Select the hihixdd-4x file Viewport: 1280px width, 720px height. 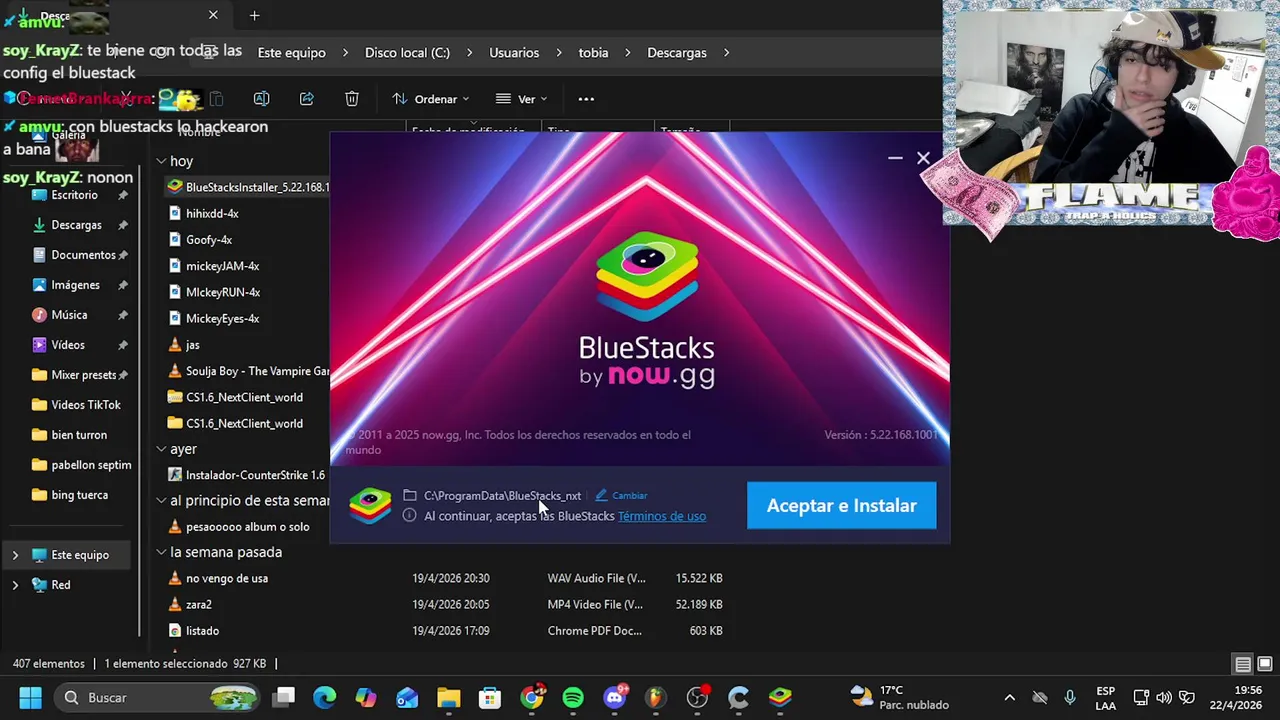212,213
